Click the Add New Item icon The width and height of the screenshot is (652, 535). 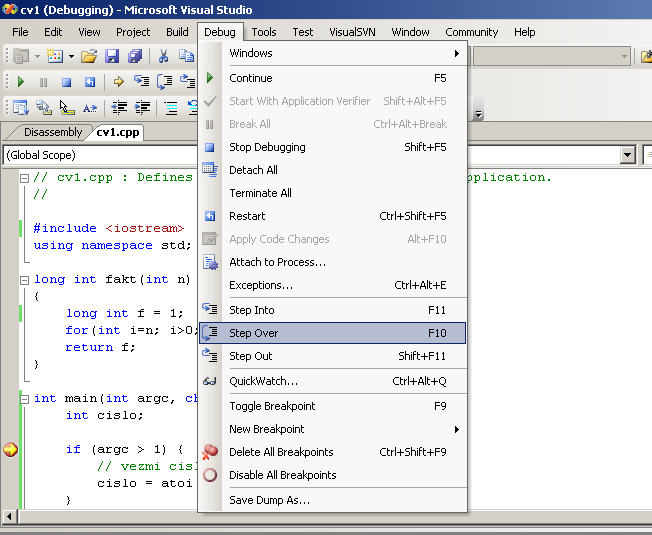click(x=54, y=56)
